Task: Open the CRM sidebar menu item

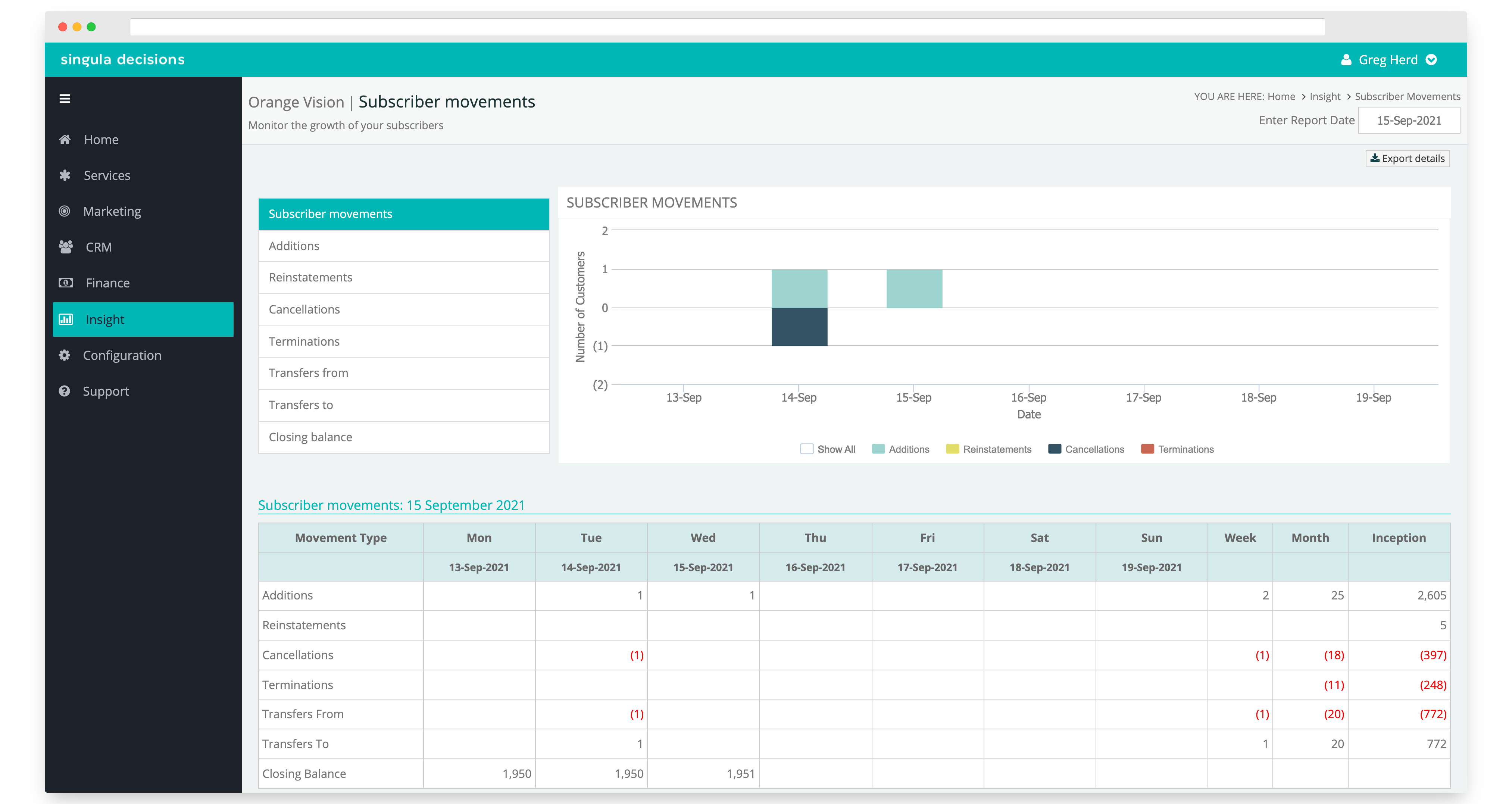Action: (x=143, y=247)
